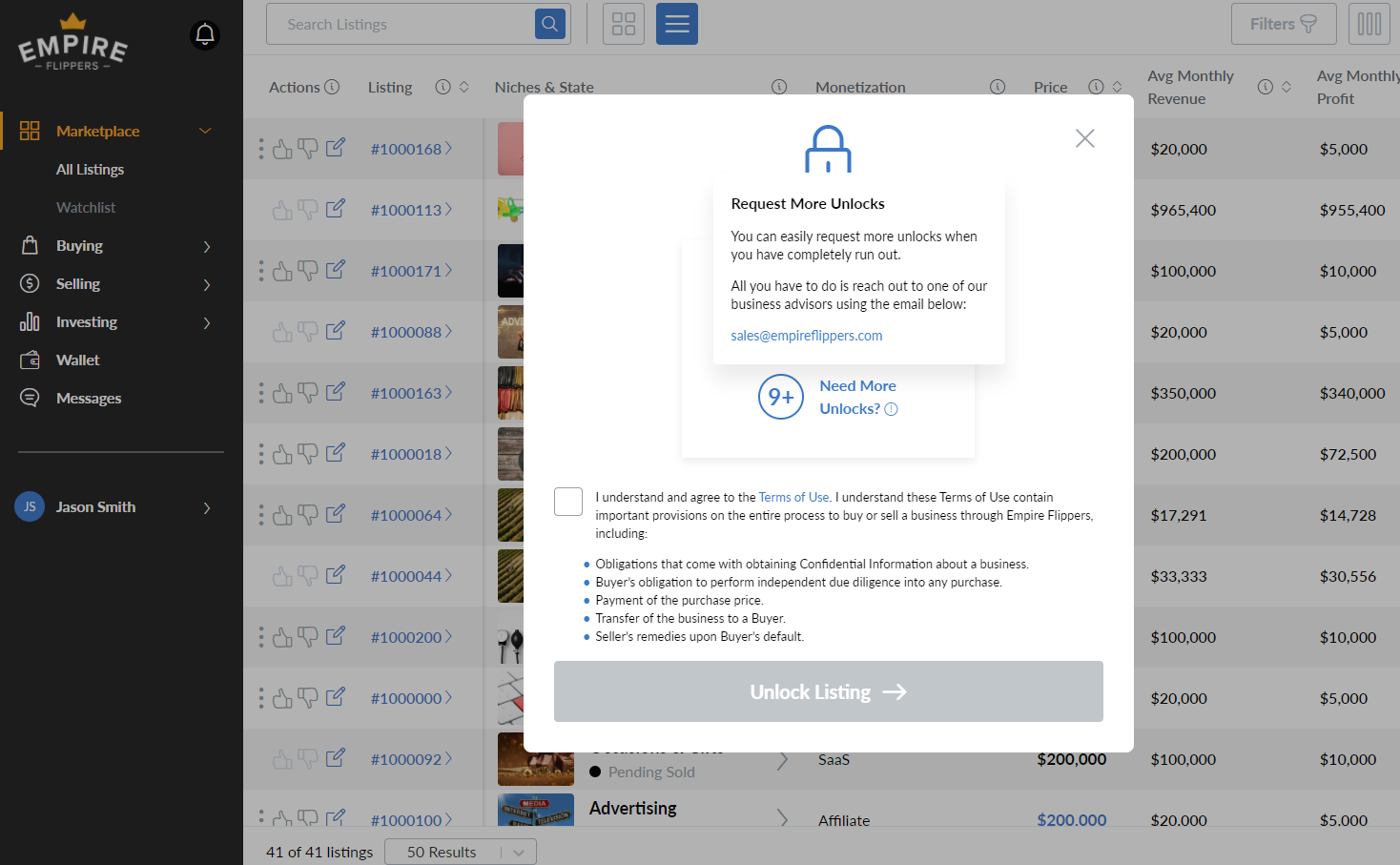Screen dimensions: 1400x865
Task: Open row menu dots for listing #1000018
Action: (261, 454)
